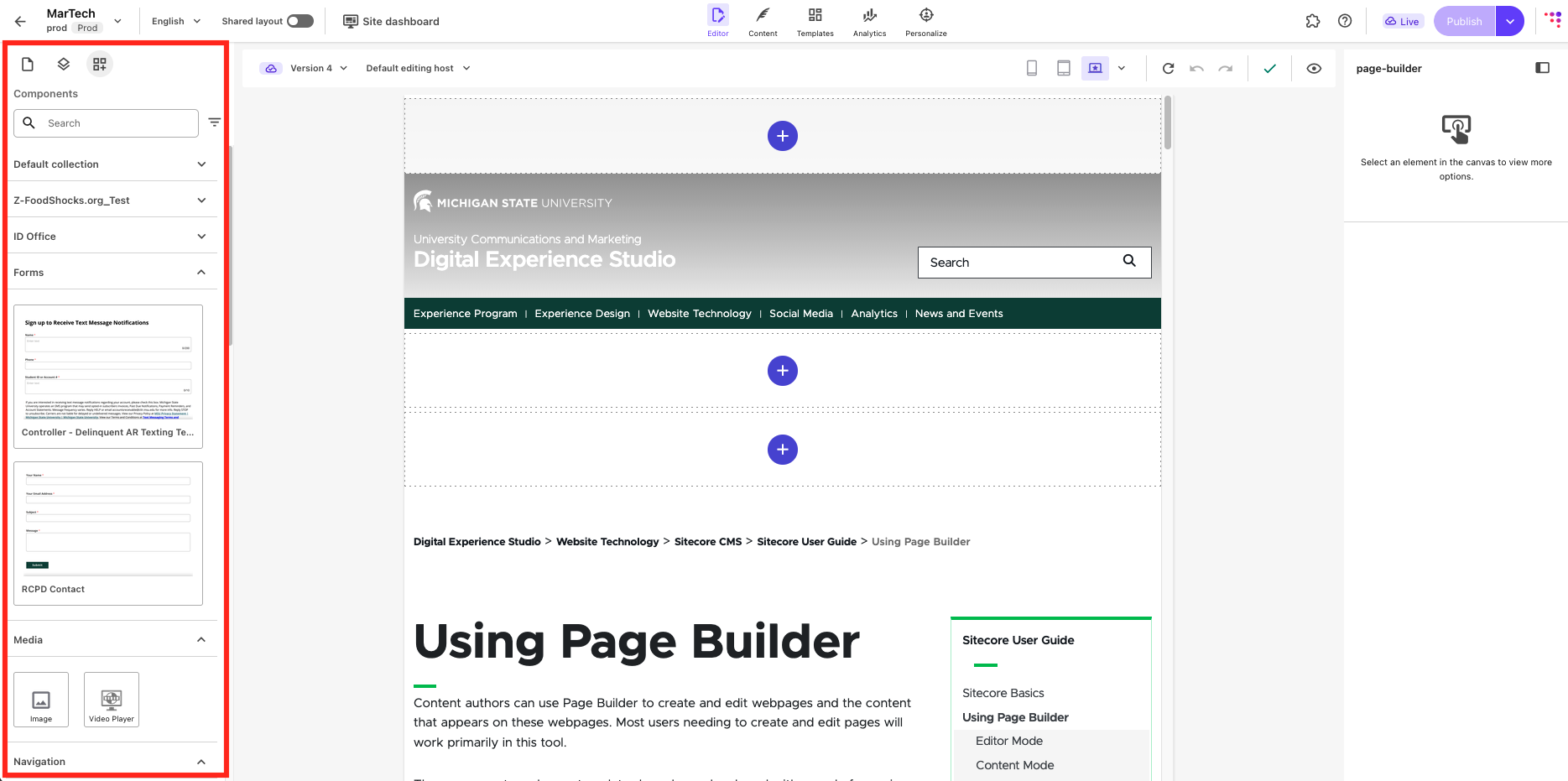Redo the last change

click(x=1226, y=69)
